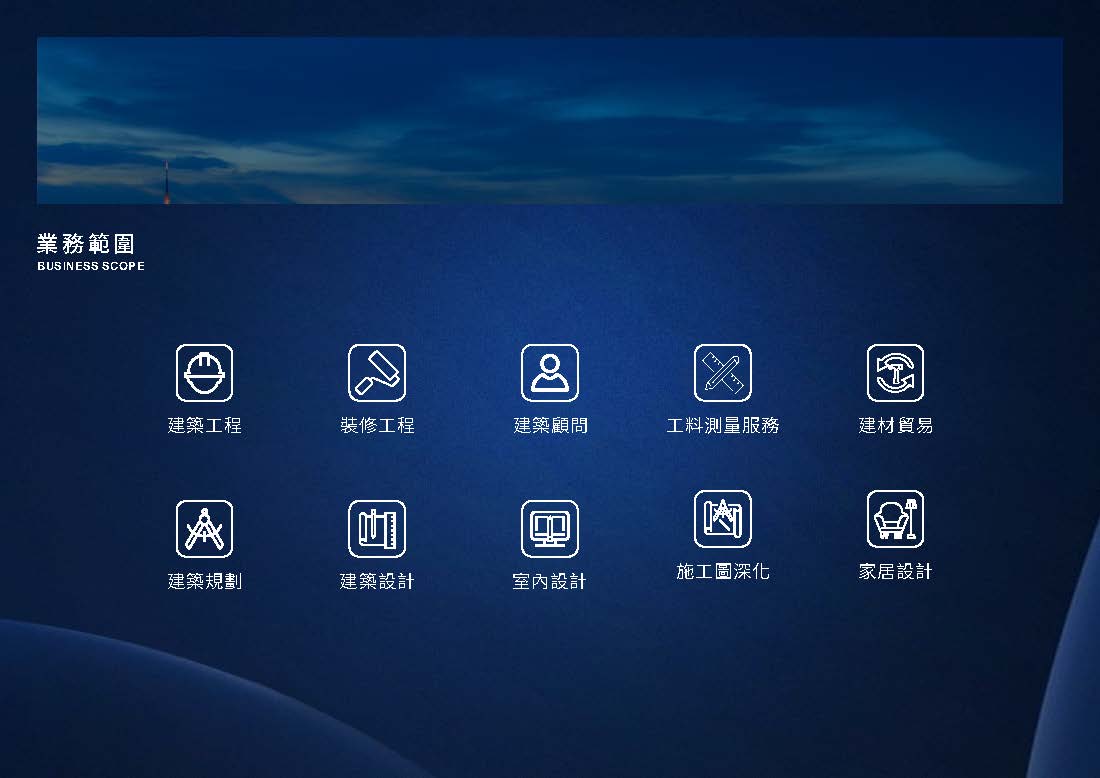The image size is (1100, 778).
Task: Select the monitor icon for 室內設計
Action: click(550, 529)
